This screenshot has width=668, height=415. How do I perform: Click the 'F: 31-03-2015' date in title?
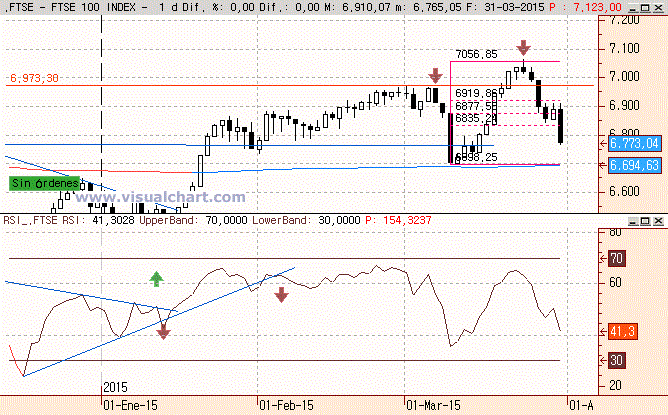[x=504, y=7]
